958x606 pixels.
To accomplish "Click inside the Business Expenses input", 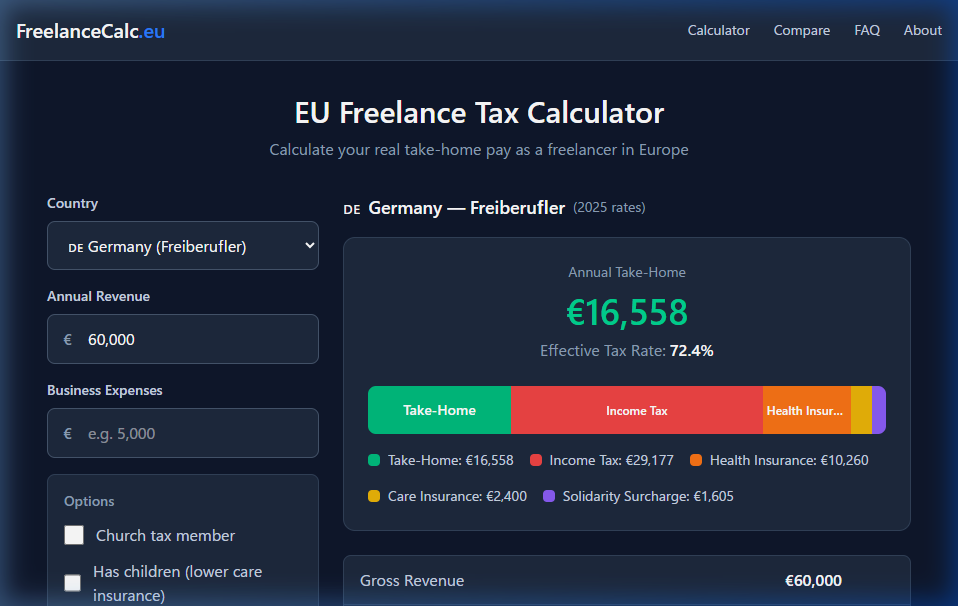I will click(183, 433).
